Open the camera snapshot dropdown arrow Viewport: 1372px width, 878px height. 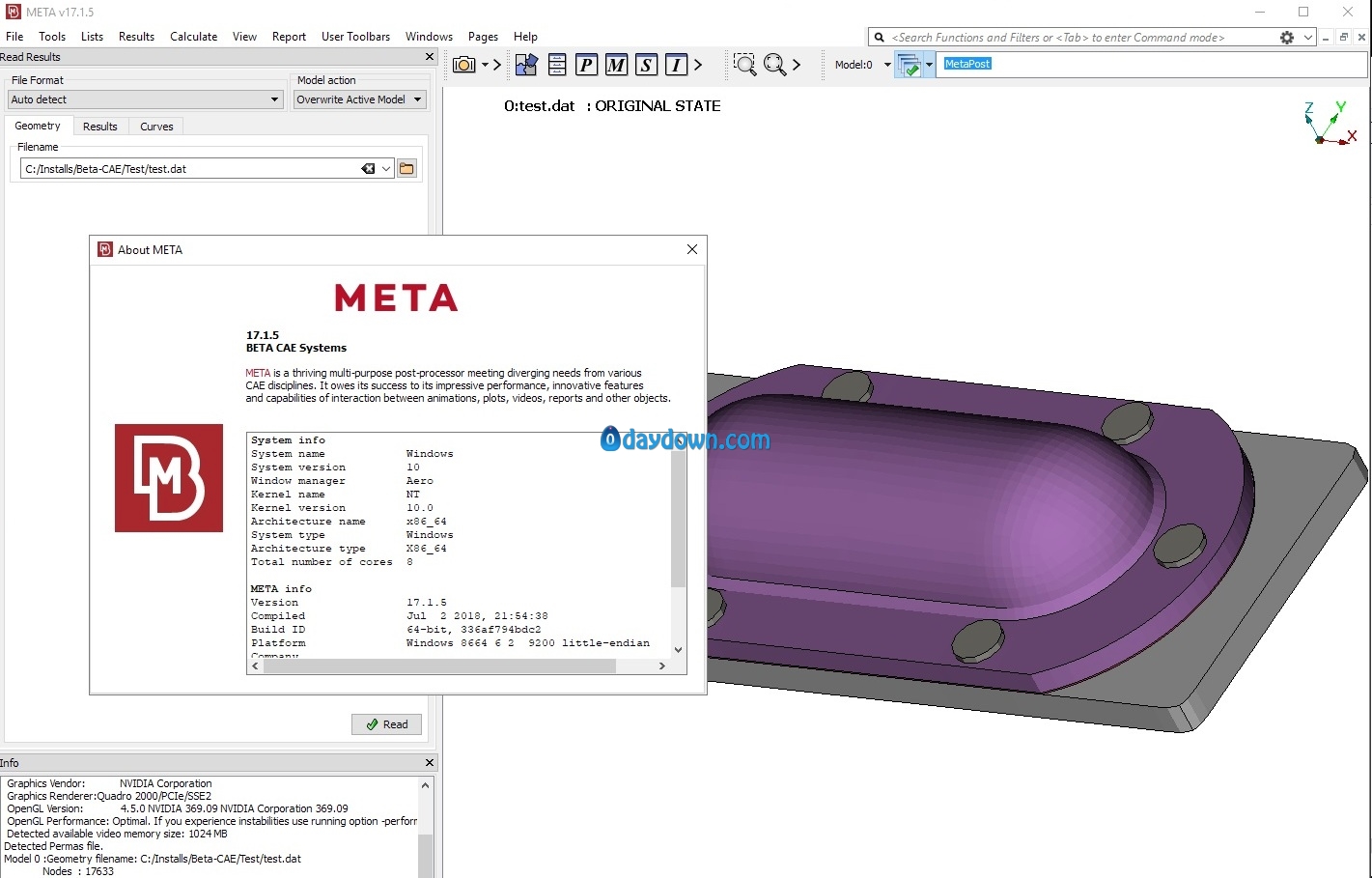click(485, 65)
